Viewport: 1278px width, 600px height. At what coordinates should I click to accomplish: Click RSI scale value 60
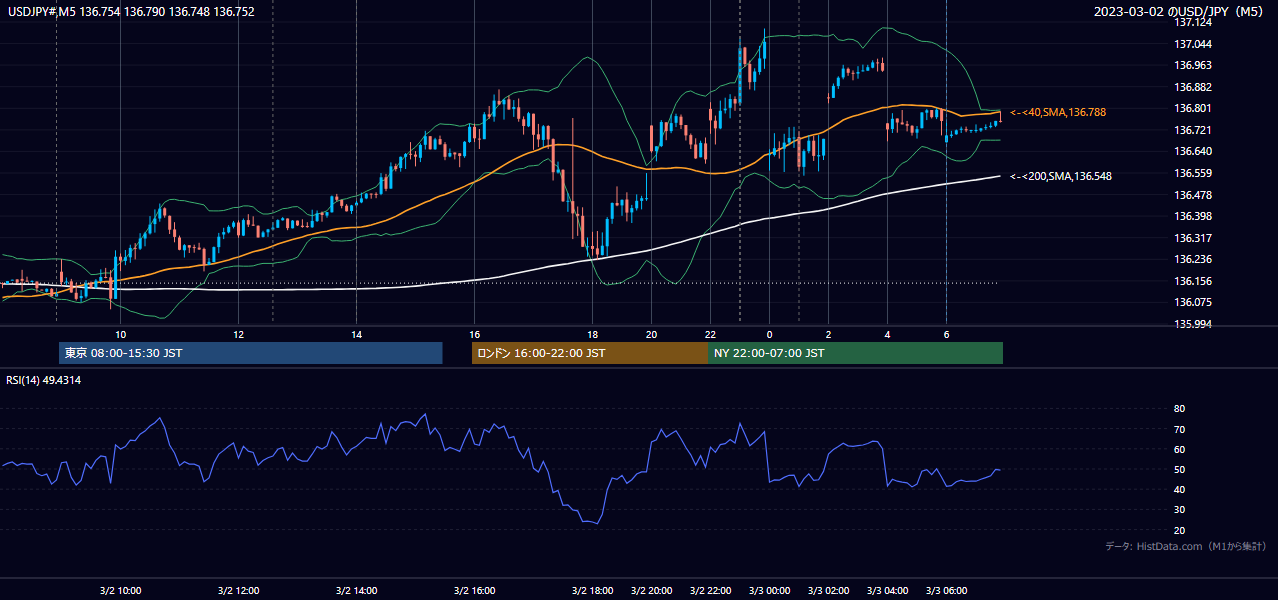click(x=1179, y=449)
